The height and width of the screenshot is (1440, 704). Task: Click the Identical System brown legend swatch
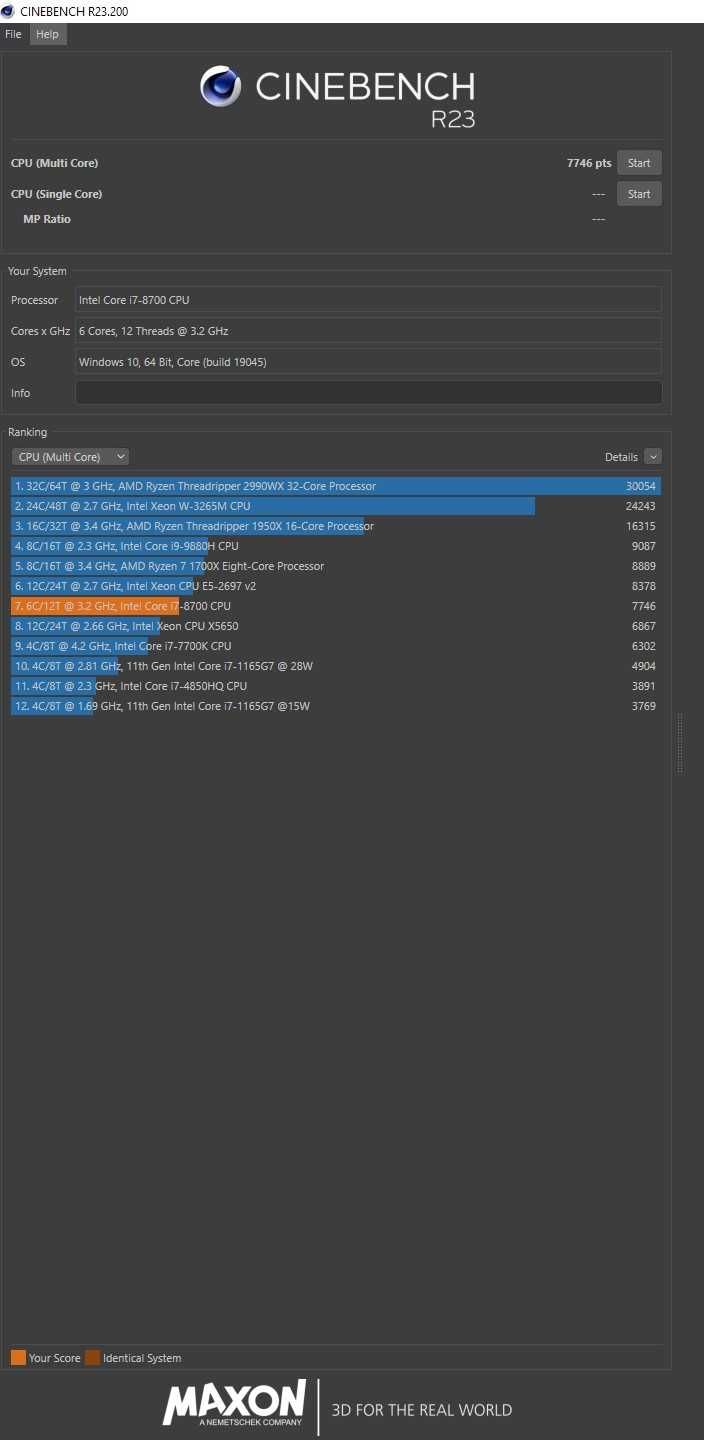click(x=93, y=1358)
